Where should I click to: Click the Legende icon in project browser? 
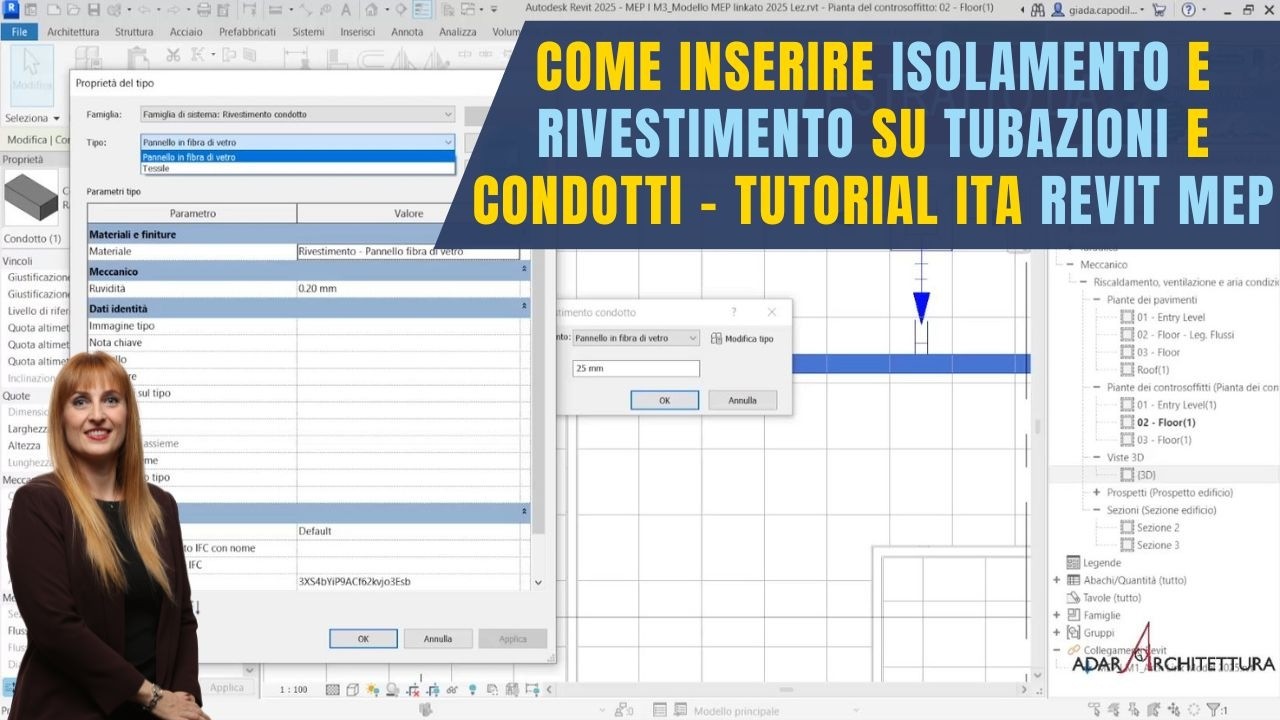[1073, 563]
